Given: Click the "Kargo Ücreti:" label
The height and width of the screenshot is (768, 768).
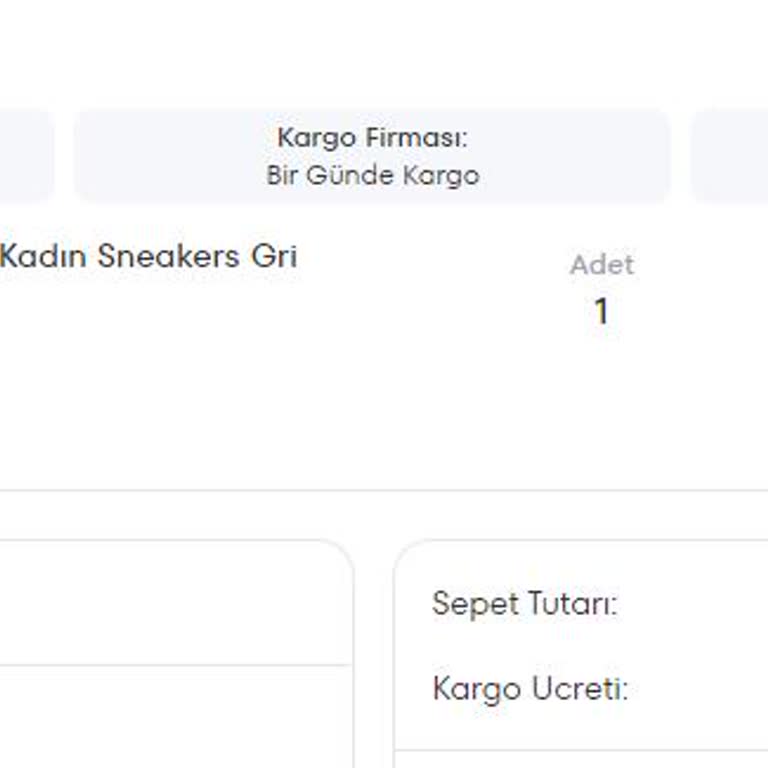Looking at the screenshot, I should [530, 689].
